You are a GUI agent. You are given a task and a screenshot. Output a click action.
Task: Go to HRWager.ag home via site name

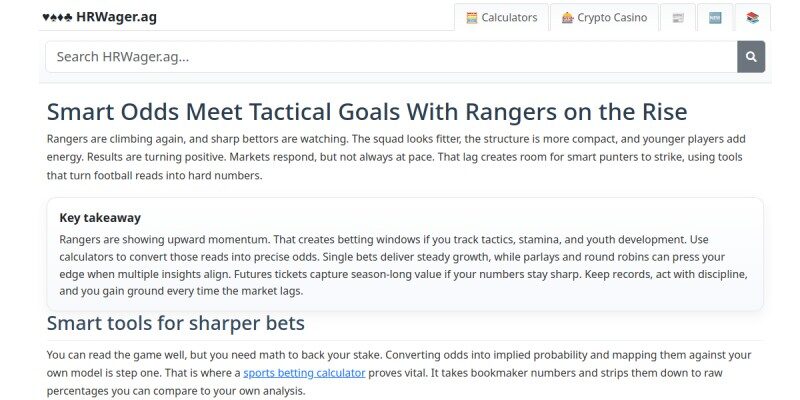tap(116, 17)
